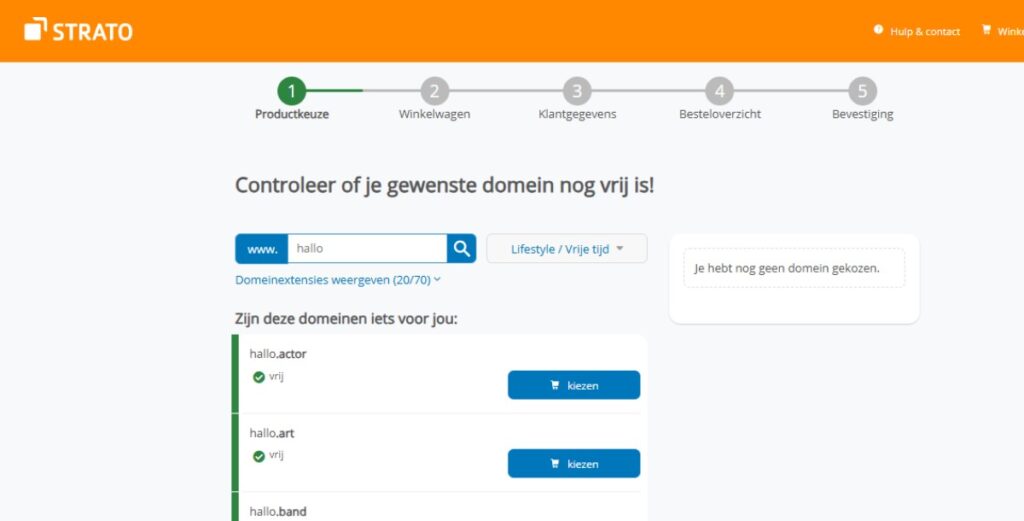Expand Domeinextensies weergeven (20/70)

pos(338,280)
